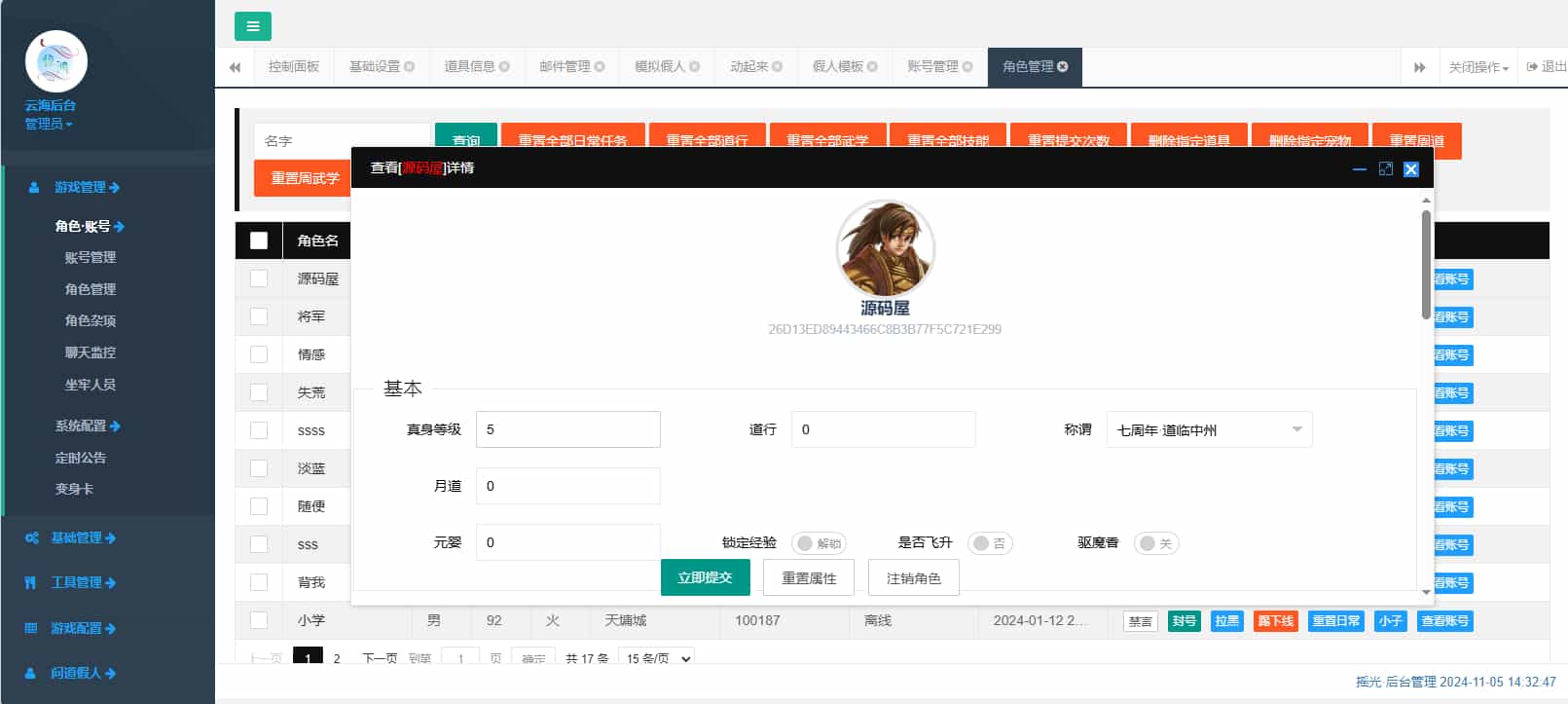Image resolution: width=1568 pixels, height=704 pixels.
Task: Check the select-all checkbox in table header
Action: [259, 241]
